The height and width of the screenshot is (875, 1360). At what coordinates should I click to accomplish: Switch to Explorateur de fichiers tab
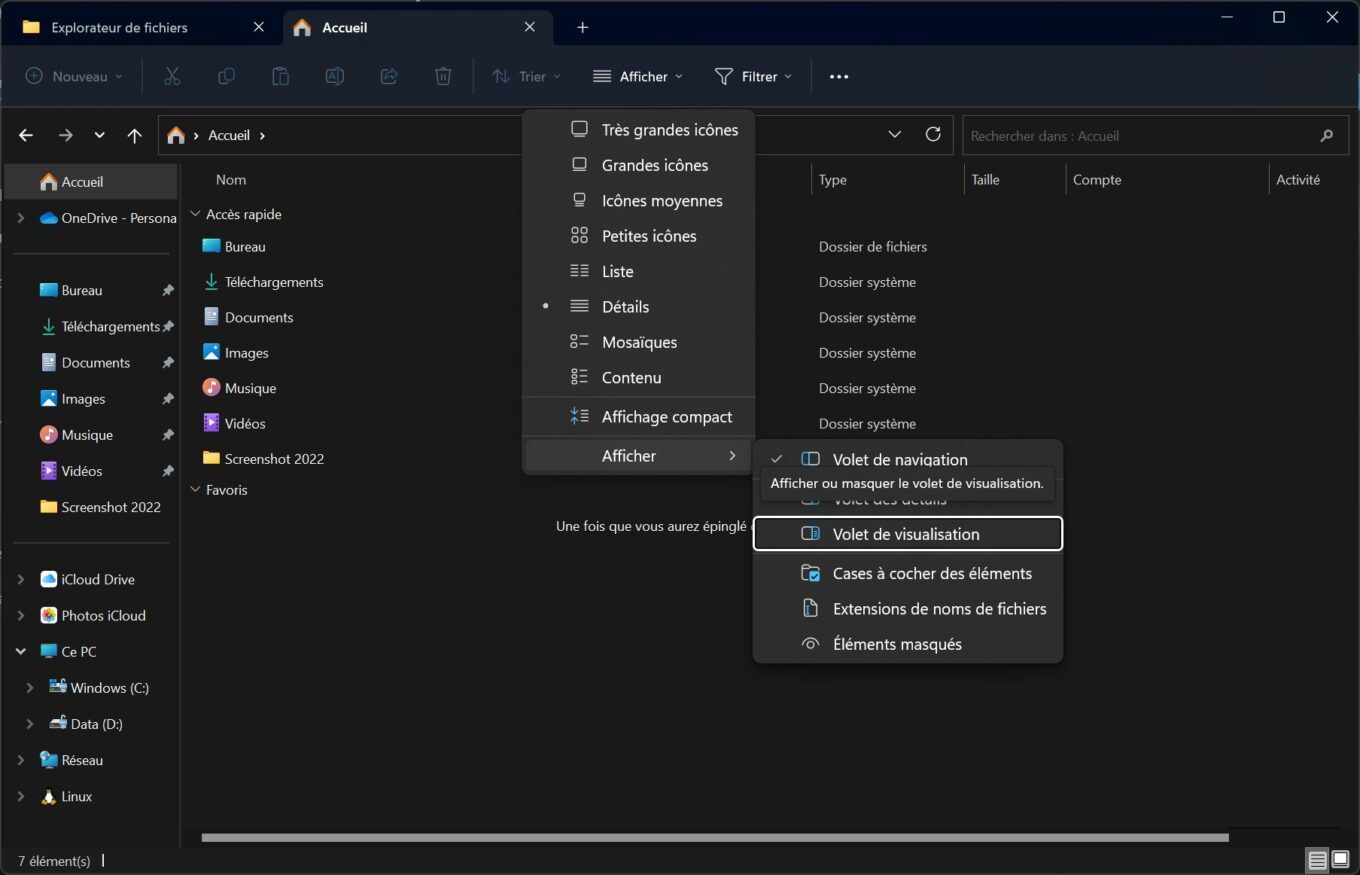pos(119,28)
